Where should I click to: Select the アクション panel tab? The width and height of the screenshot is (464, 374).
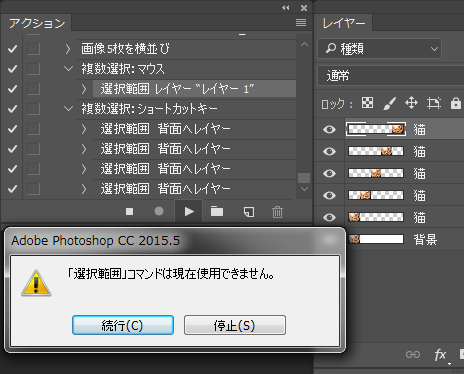[37, 23]
